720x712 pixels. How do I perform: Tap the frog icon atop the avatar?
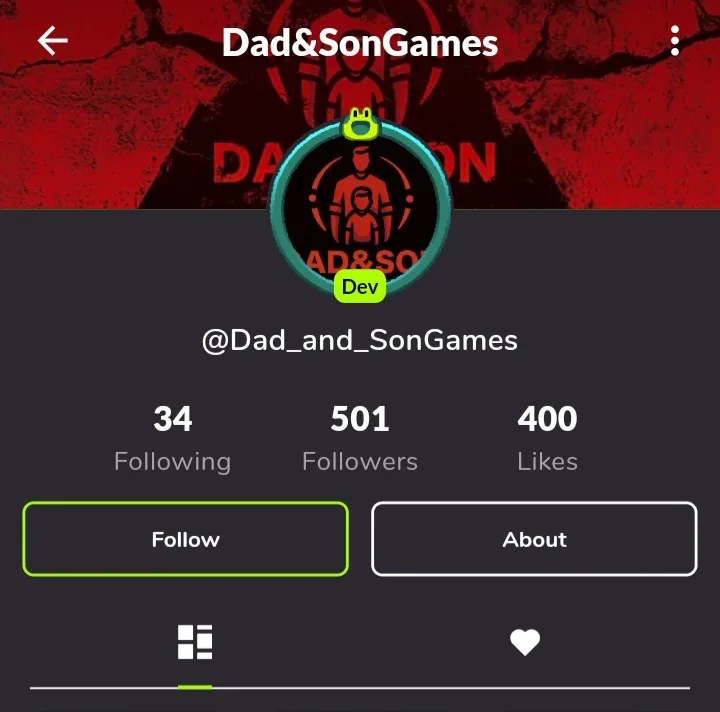pos(360,123)
